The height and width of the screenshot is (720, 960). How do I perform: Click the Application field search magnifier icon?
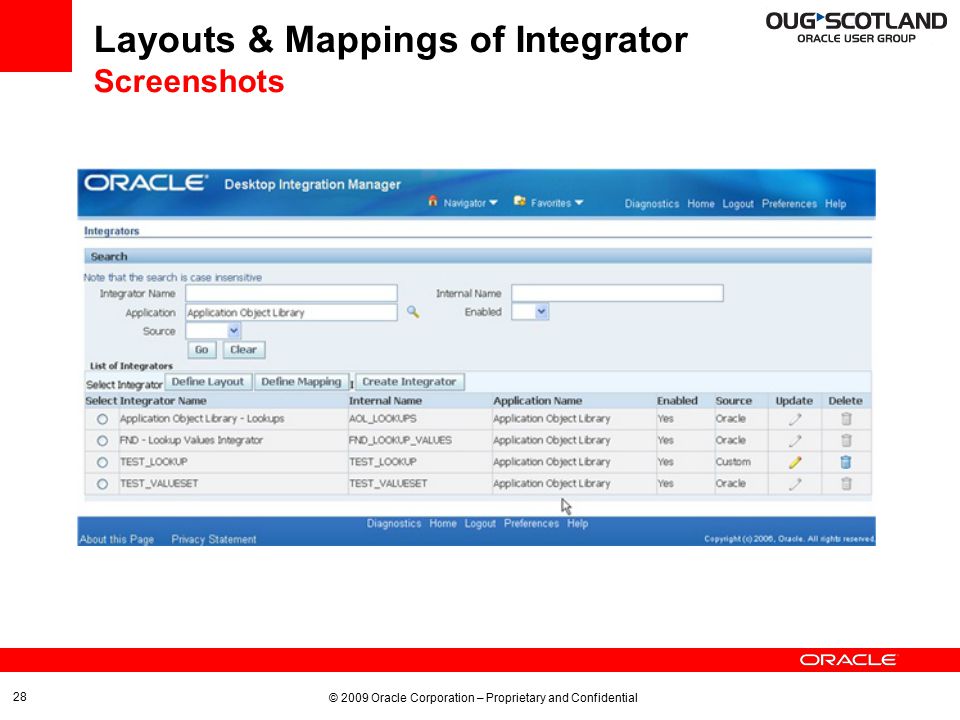tap(413, 312)
